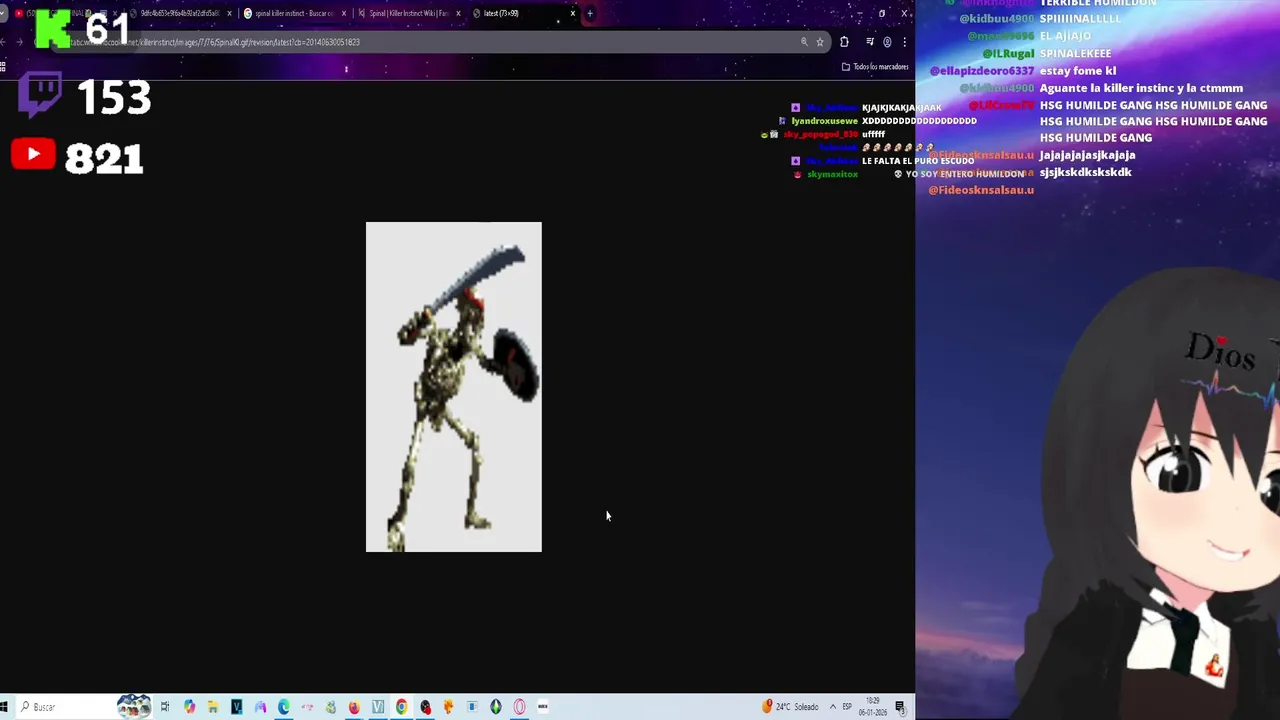Open the Chrome three-dot menu

[x=904, y=42]
